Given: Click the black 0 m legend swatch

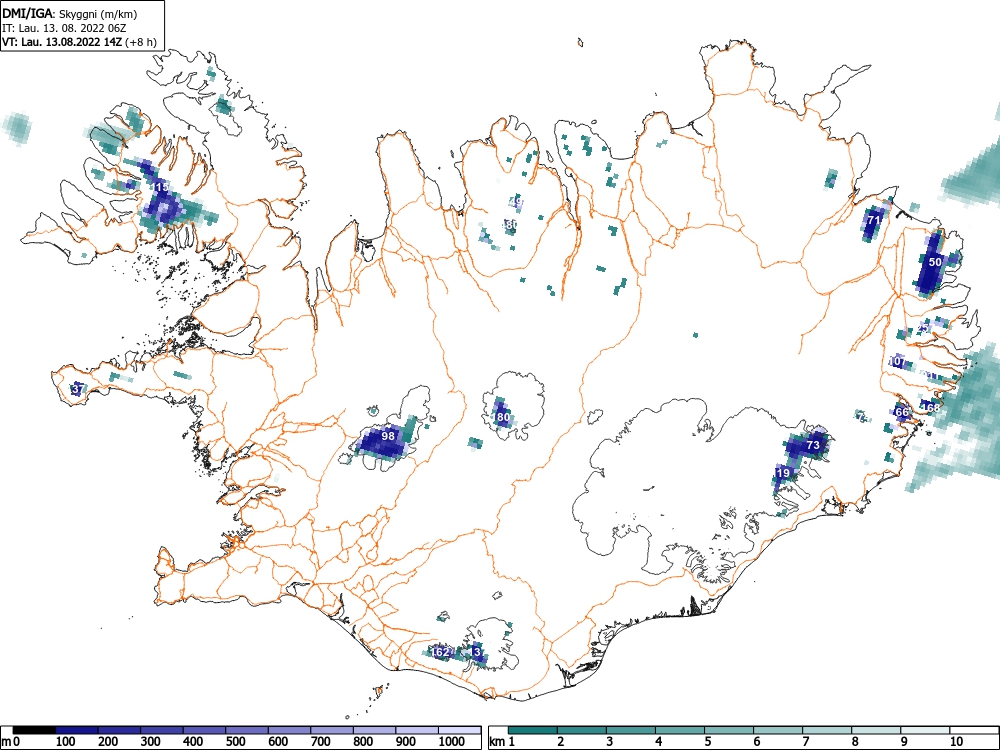Looking at the screenshot, I should click(34, 730).
